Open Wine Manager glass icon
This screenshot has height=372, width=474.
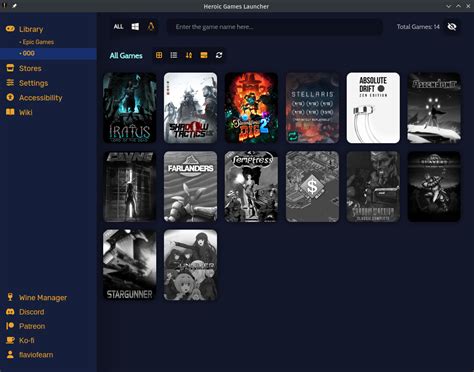(x=10, y=297)
